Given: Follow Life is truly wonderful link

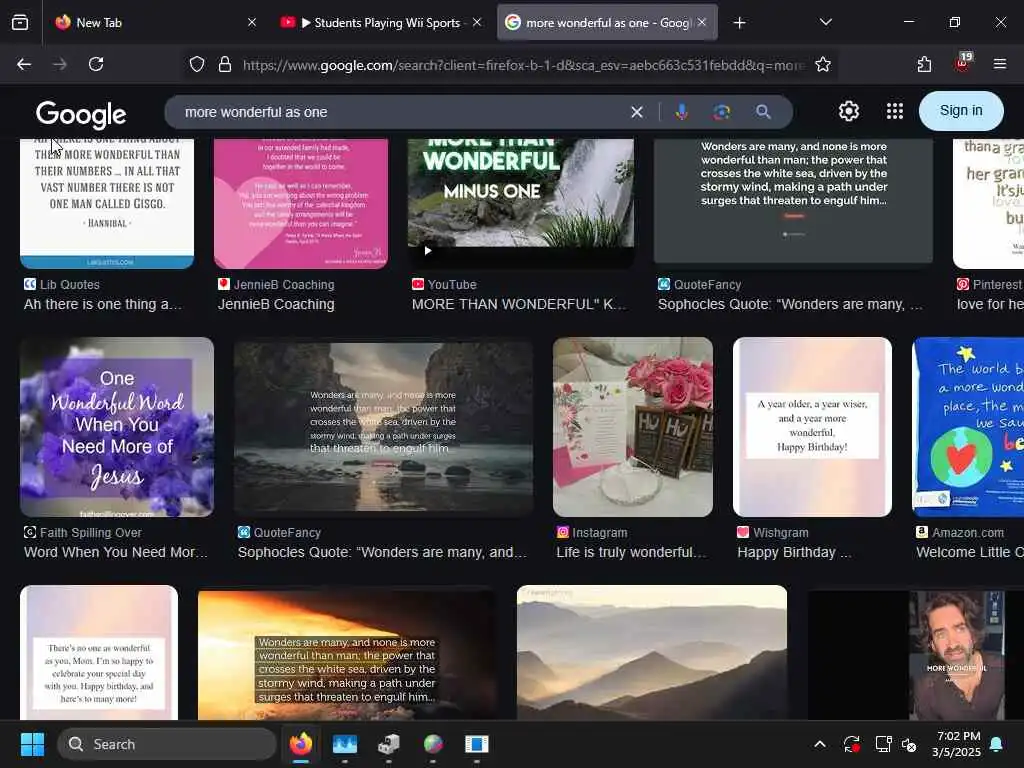Looking at the screenshot, I should 632,552.
